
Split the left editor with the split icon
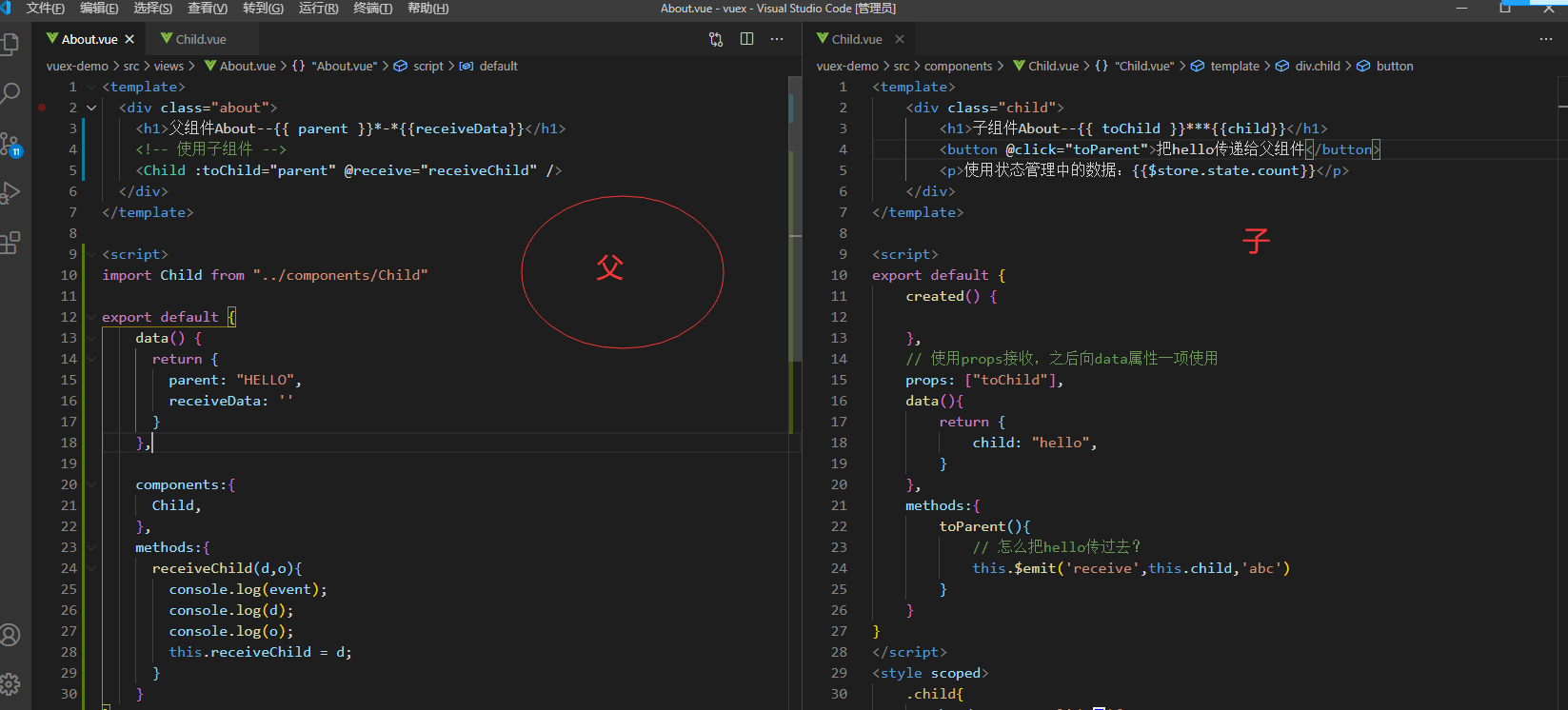point(746,39)
